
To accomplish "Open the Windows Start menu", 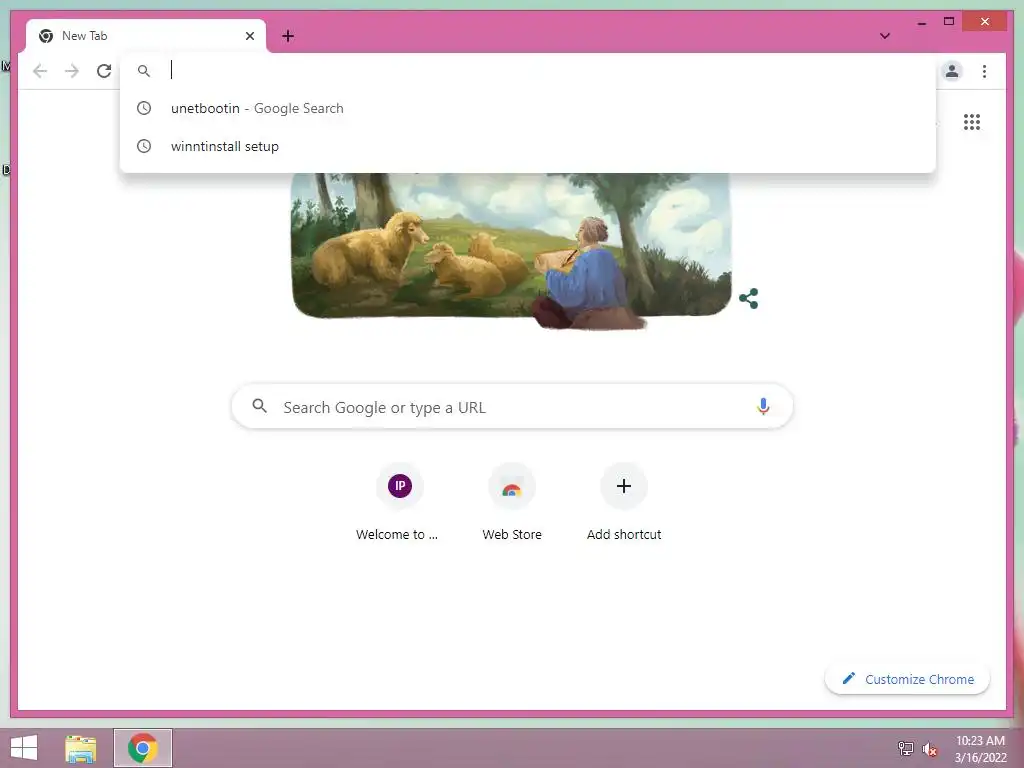I will point(24,748).
